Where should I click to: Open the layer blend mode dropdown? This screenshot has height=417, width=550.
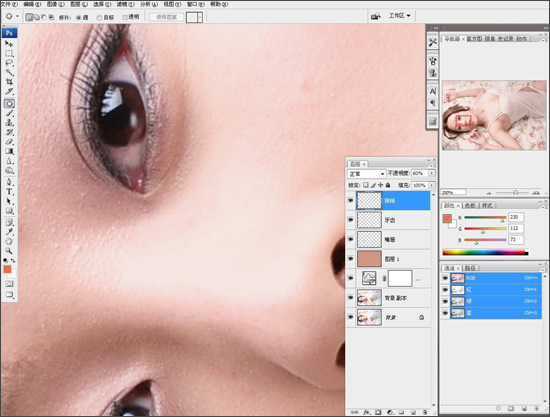[x=367, y=174]
